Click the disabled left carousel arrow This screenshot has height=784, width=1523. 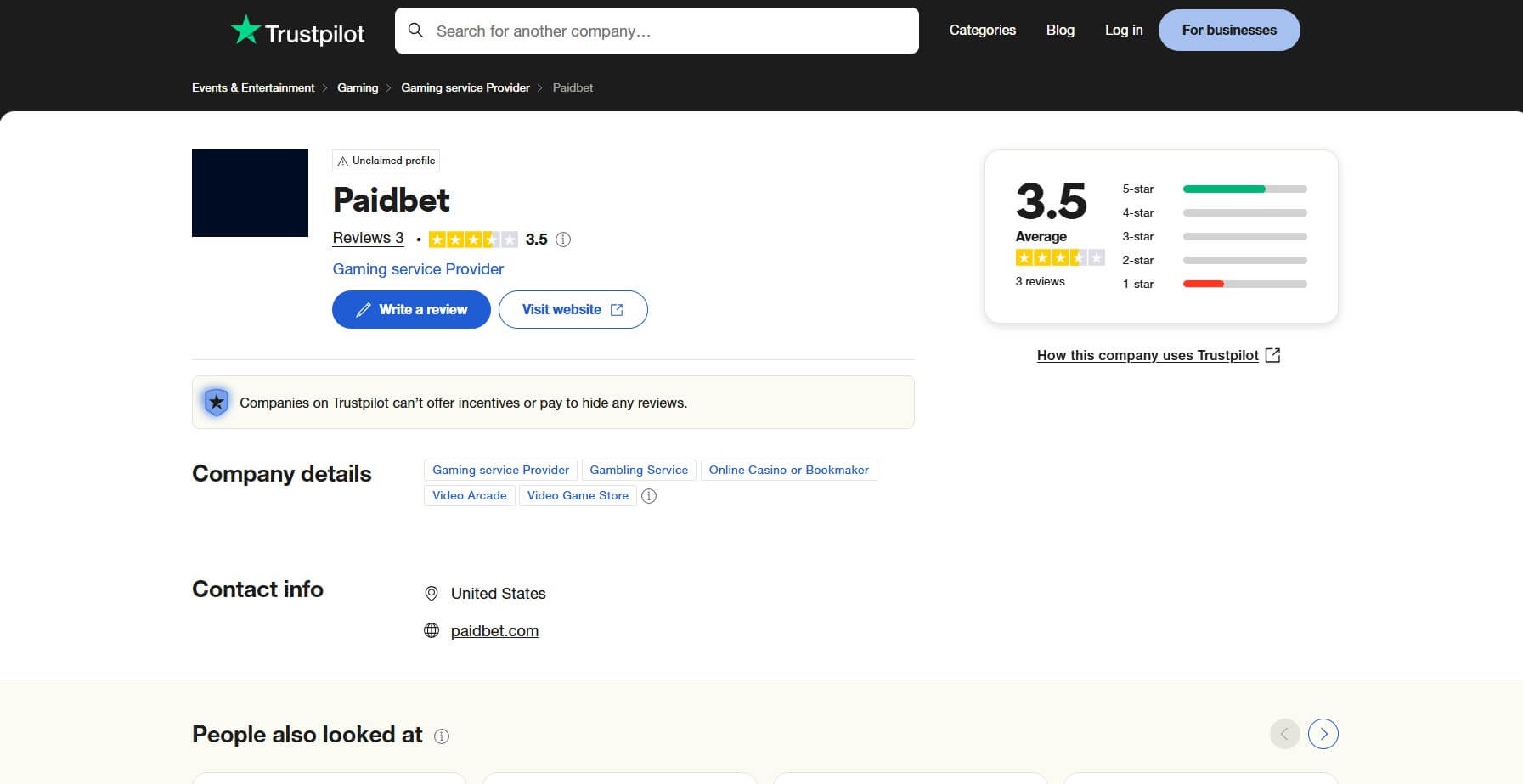(x=1283, y=733)
